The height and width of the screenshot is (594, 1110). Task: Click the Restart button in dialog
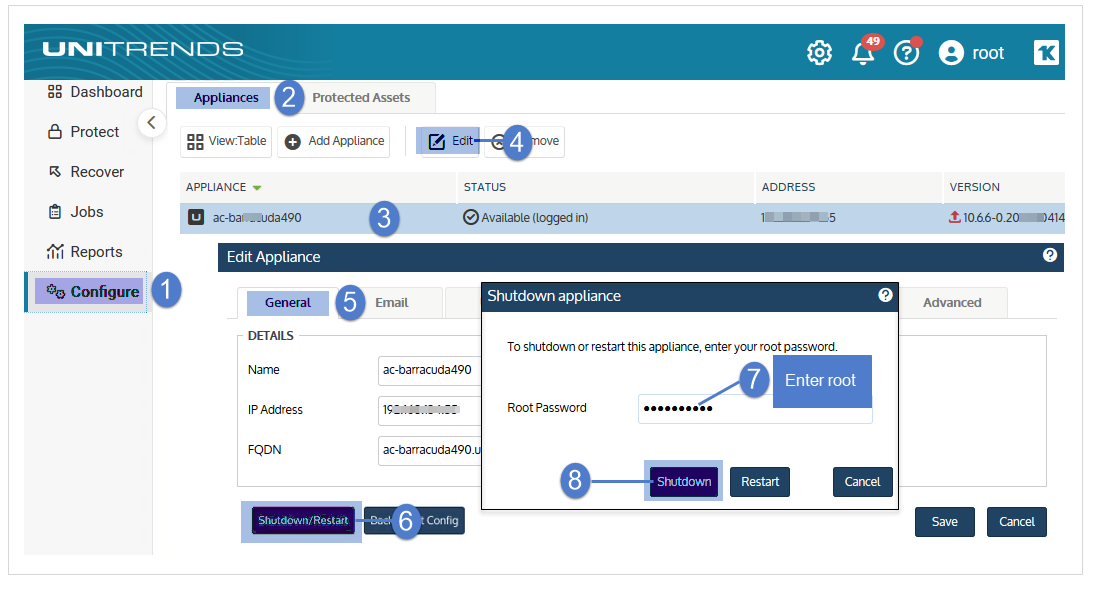pyautogui.click(x=760, y=482)
